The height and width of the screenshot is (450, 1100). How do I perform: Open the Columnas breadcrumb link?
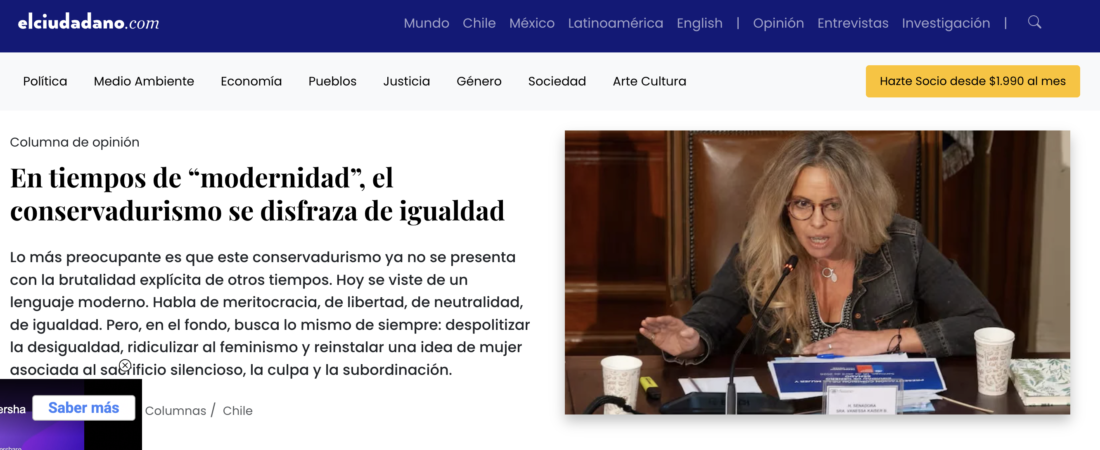pos(175,411)
